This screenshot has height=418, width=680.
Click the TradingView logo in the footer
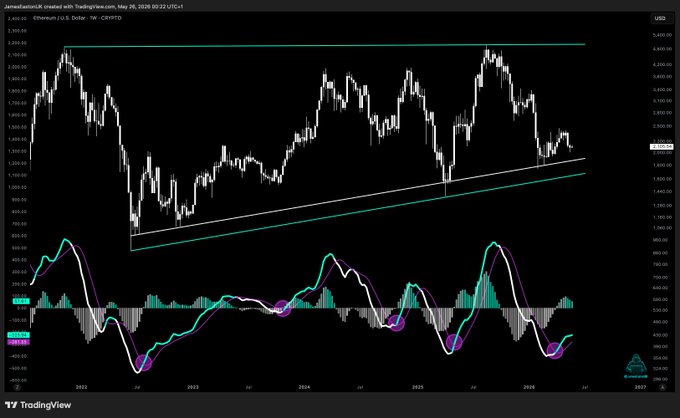38,405
